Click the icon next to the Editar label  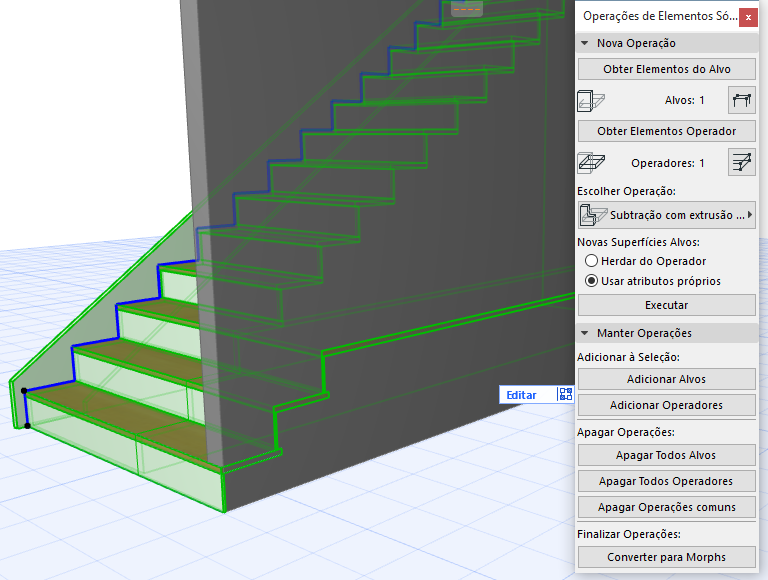[x=565, y=394]
